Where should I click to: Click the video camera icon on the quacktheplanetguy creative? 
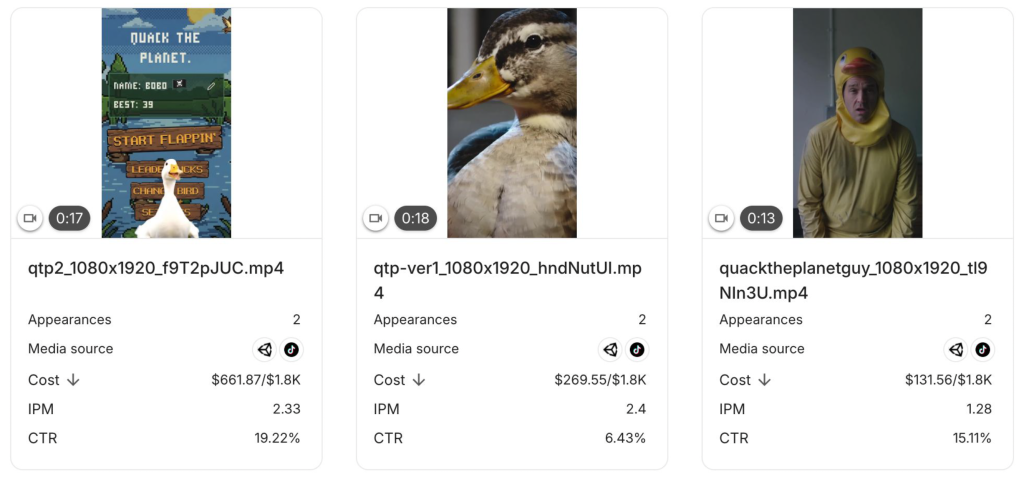point(722,218)
